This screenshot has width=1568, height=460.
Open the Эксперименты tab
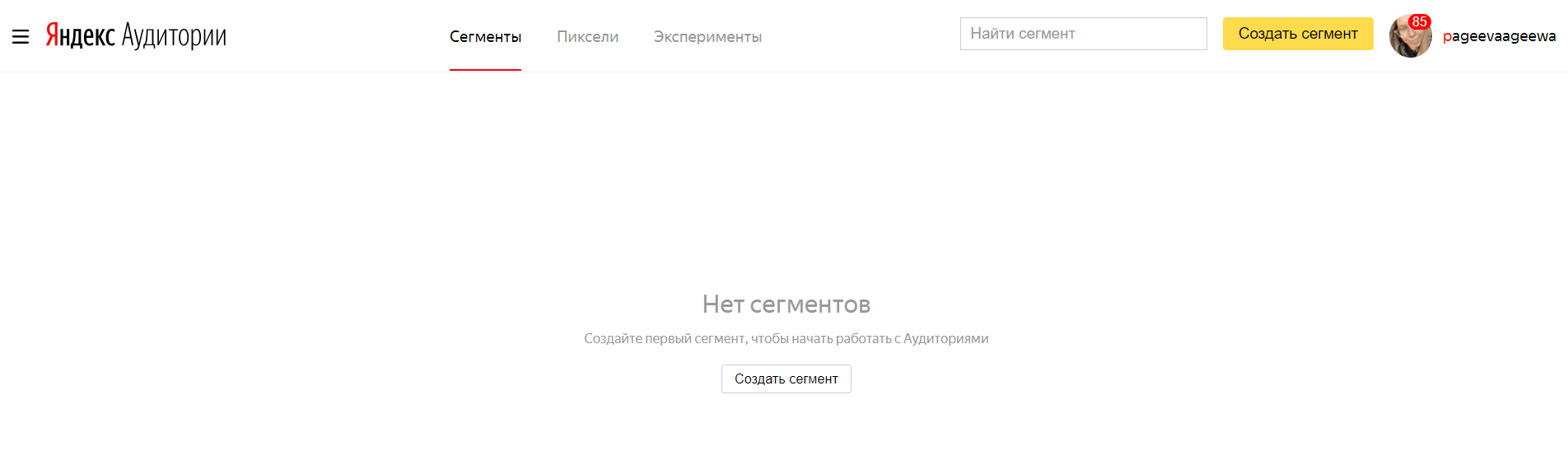click(x=707, y=37)
